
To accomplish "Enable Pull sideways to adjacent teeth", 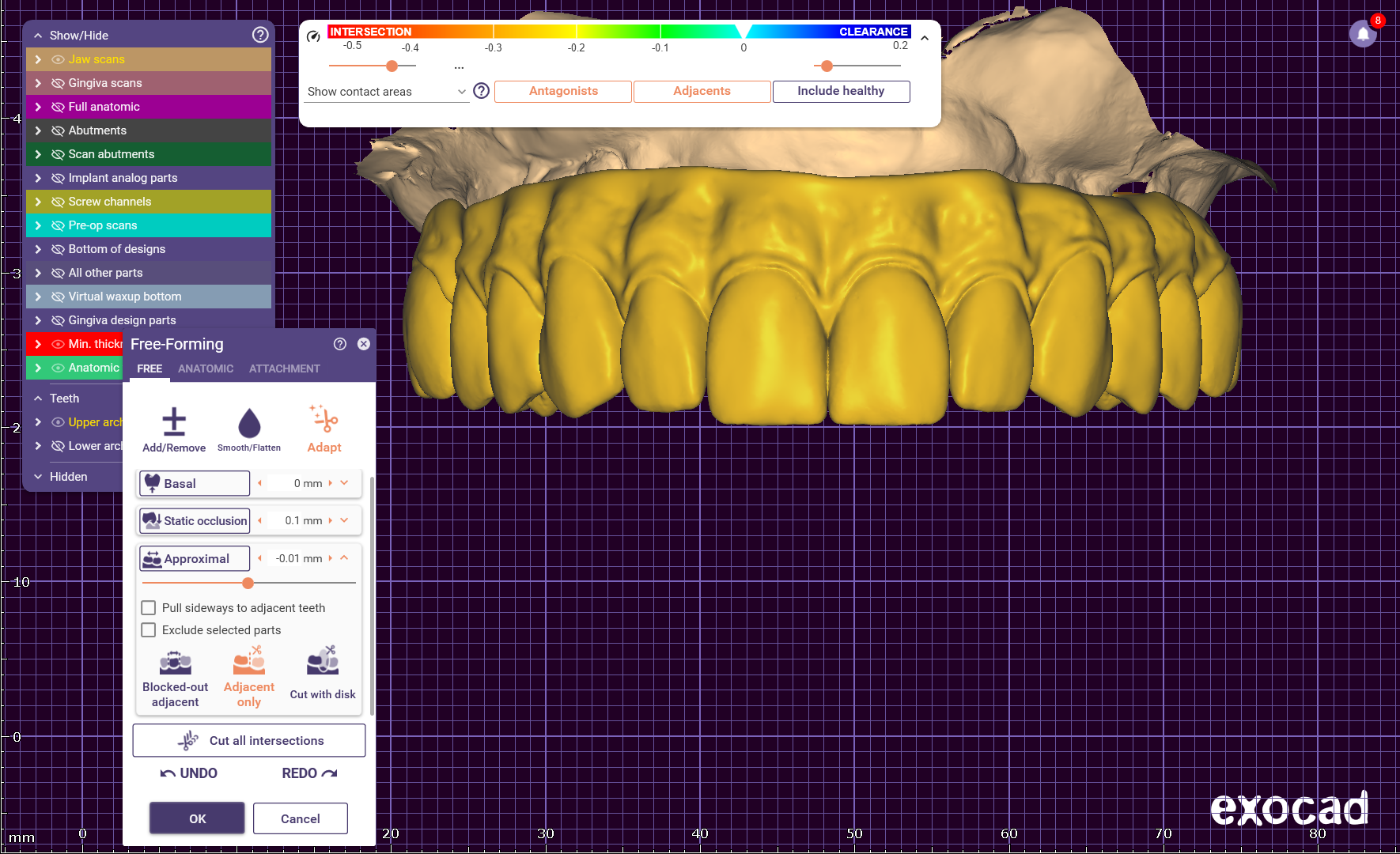I will tap(148, 608).
